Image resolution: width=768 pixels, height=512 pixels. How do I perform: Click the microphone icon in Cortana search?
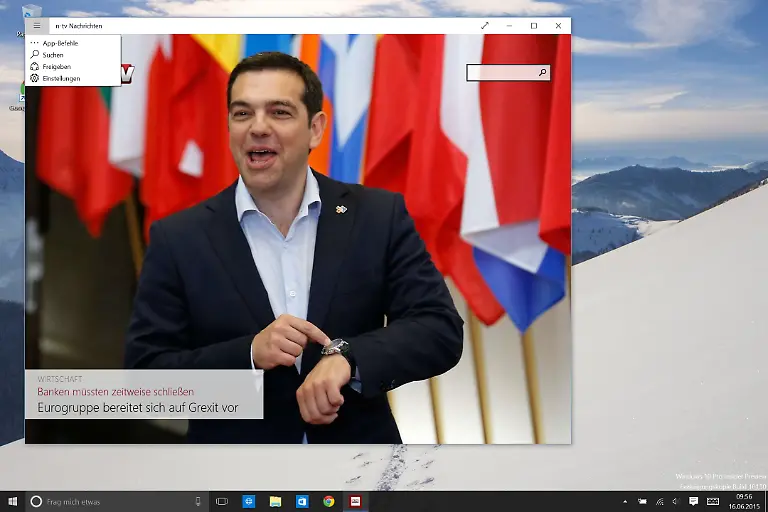point(198,501)
